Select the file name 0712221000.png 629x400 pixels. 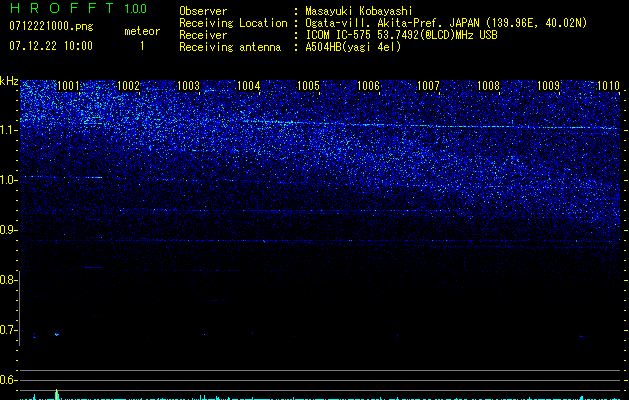pos(51,26)
